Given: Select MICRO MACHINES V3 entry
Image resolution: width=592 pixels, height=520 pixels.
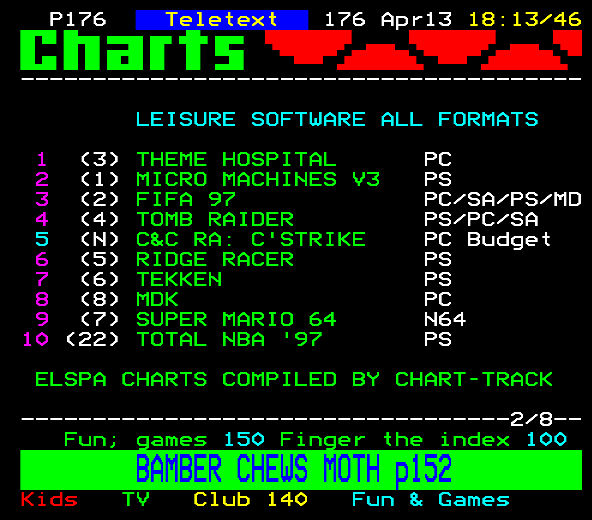Looking at the screenshot, I should [258, 179].
